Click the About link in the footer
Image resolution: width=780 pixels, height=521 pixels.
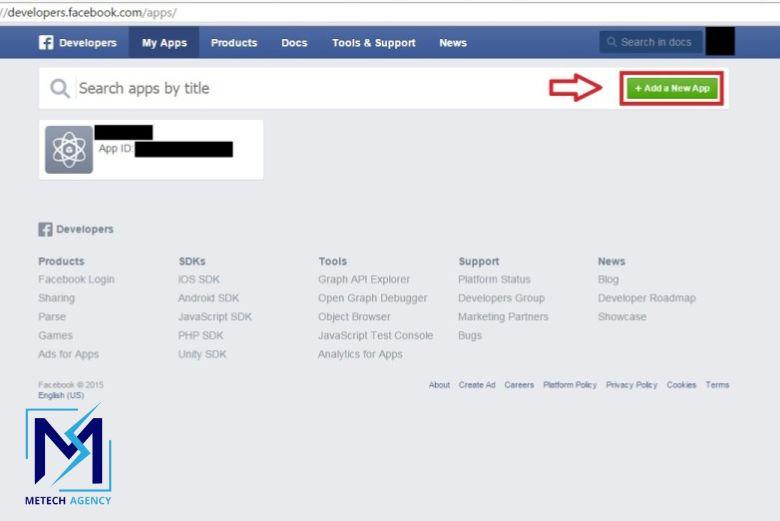coord(439,385)
